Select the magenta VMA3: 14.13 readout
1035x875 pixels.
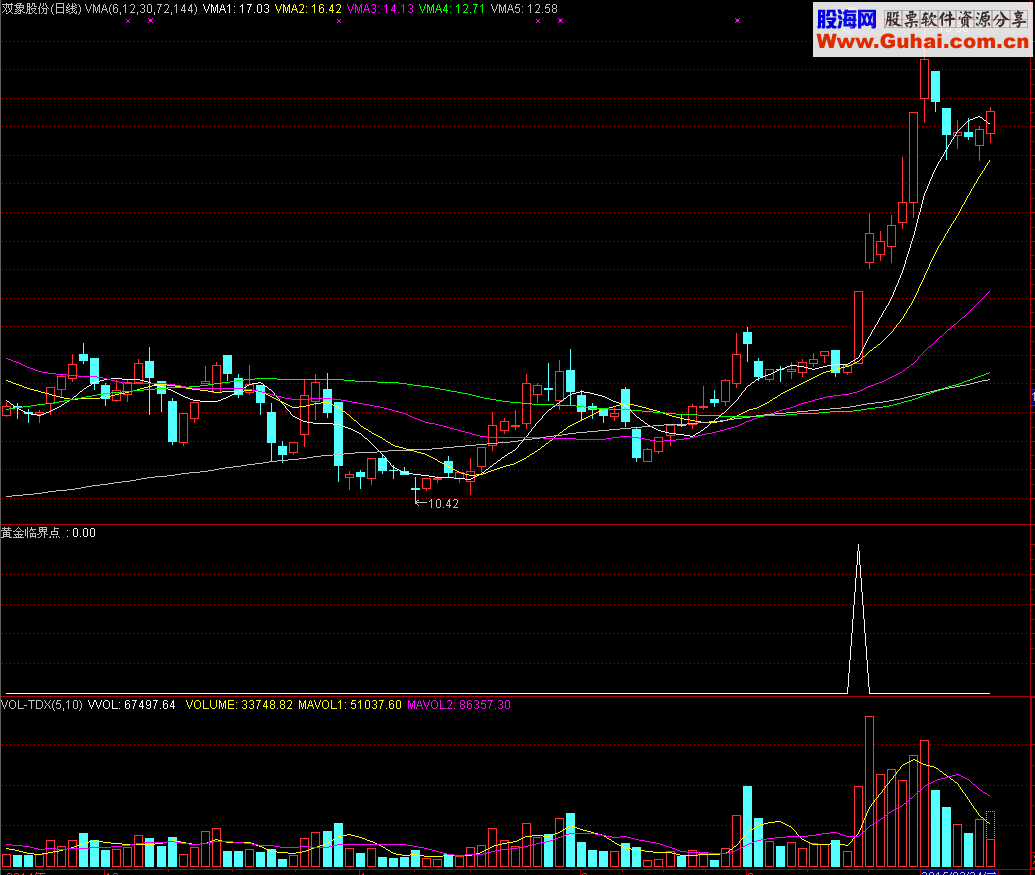pos(380,9)
